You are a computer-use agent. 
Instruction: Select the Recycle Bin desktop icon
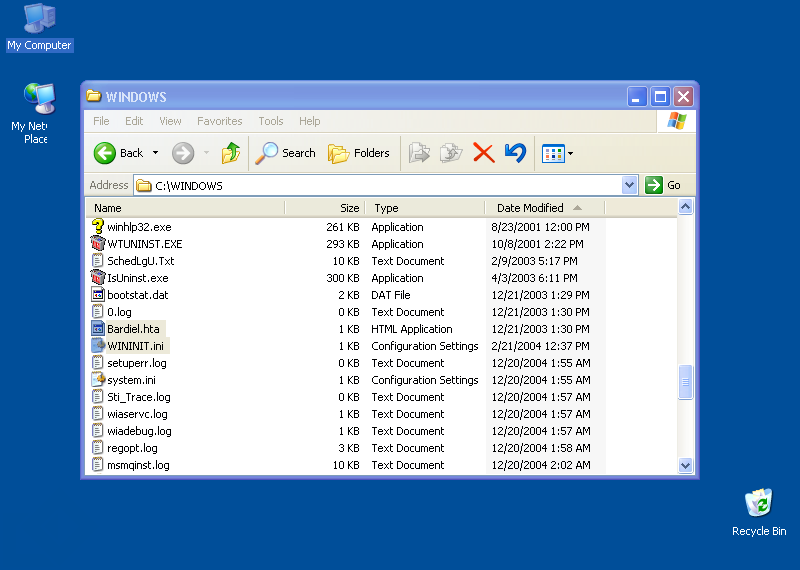click(759, 513)
